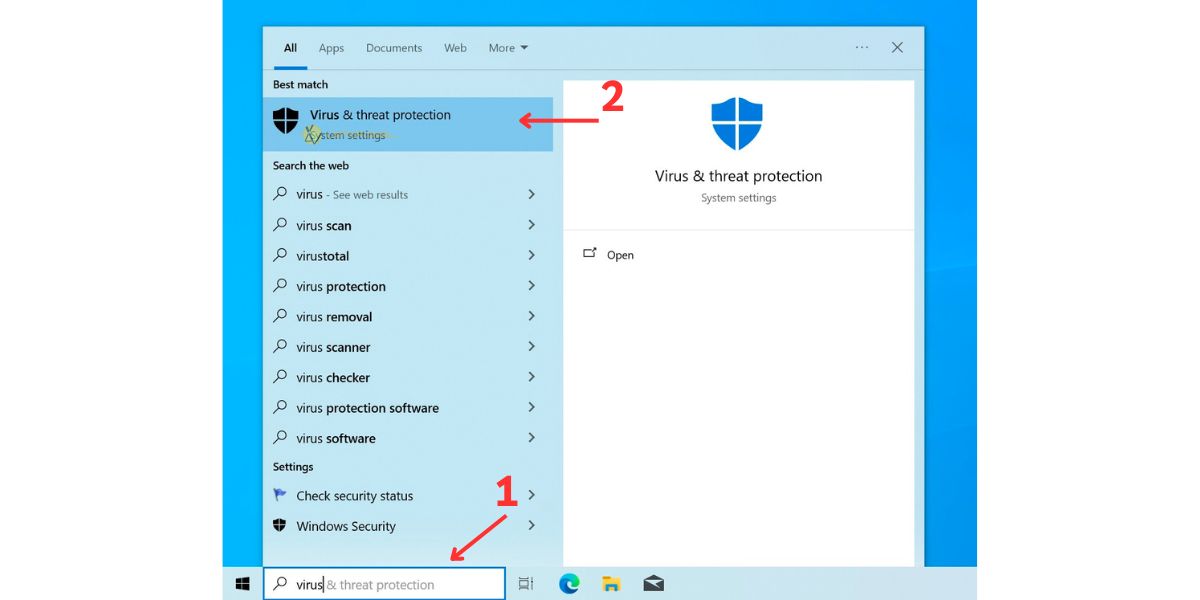
Task: Click the magnifier icon beside virustotal
Action: 280,256
